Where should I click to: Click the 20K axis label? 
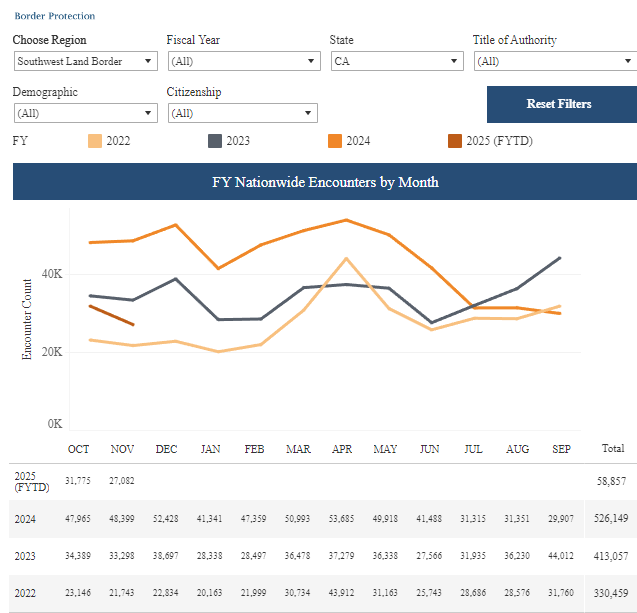52,352
